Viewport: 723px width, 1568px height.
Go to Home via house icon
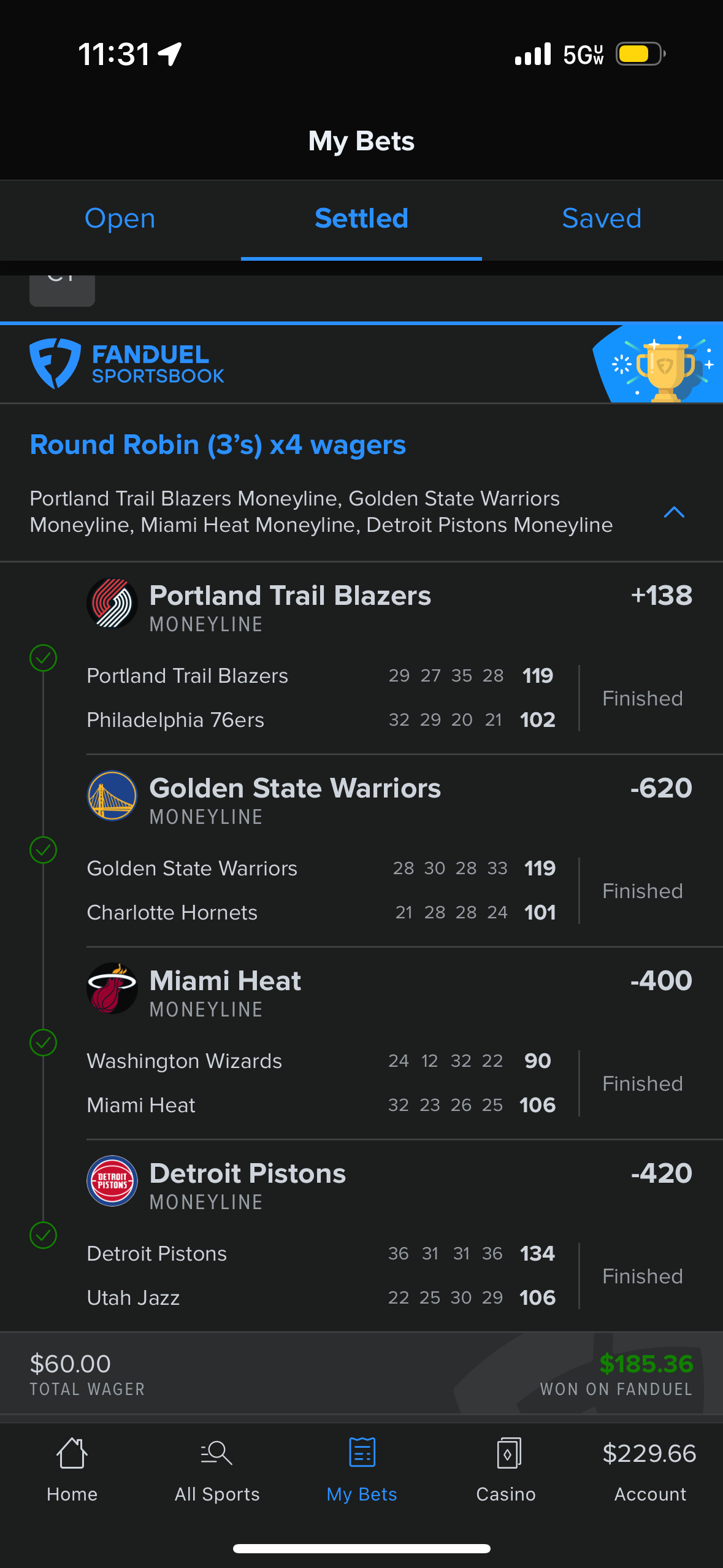[x=72, y=1453]
